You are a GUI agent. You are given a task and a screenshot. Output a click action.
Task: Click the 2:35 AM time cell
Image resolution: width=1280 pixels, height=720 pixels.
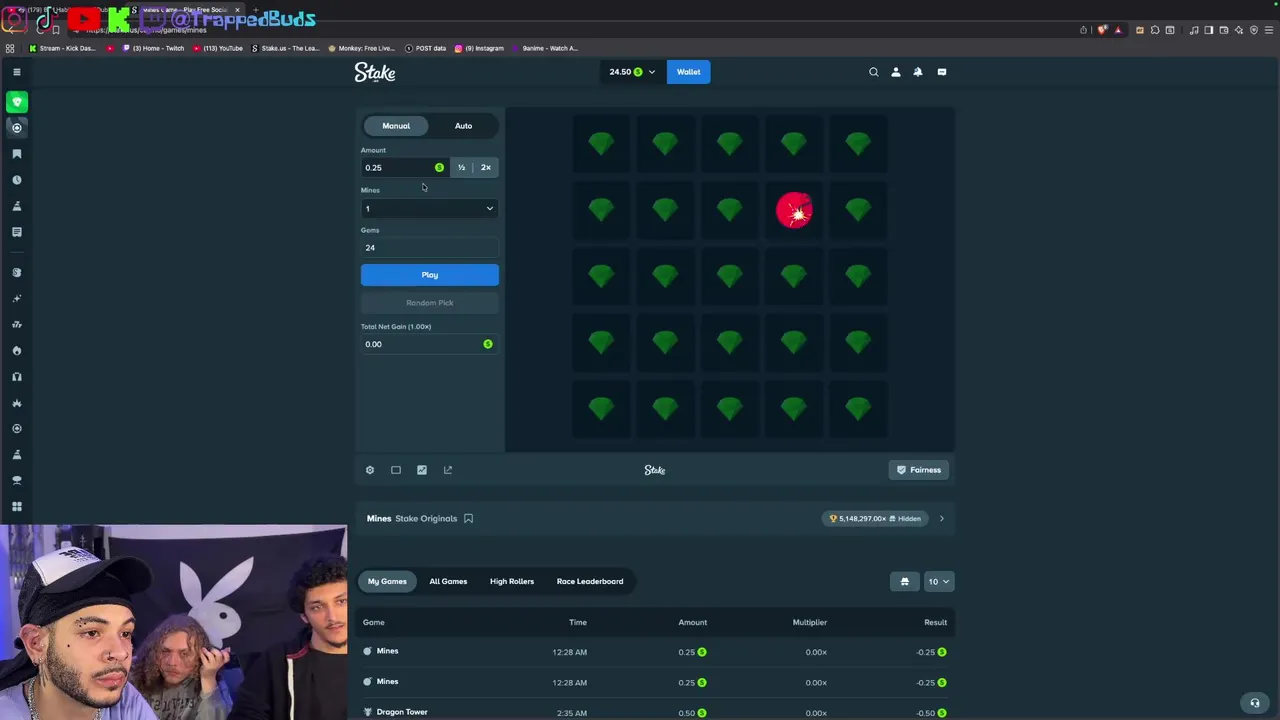[570, 713]
